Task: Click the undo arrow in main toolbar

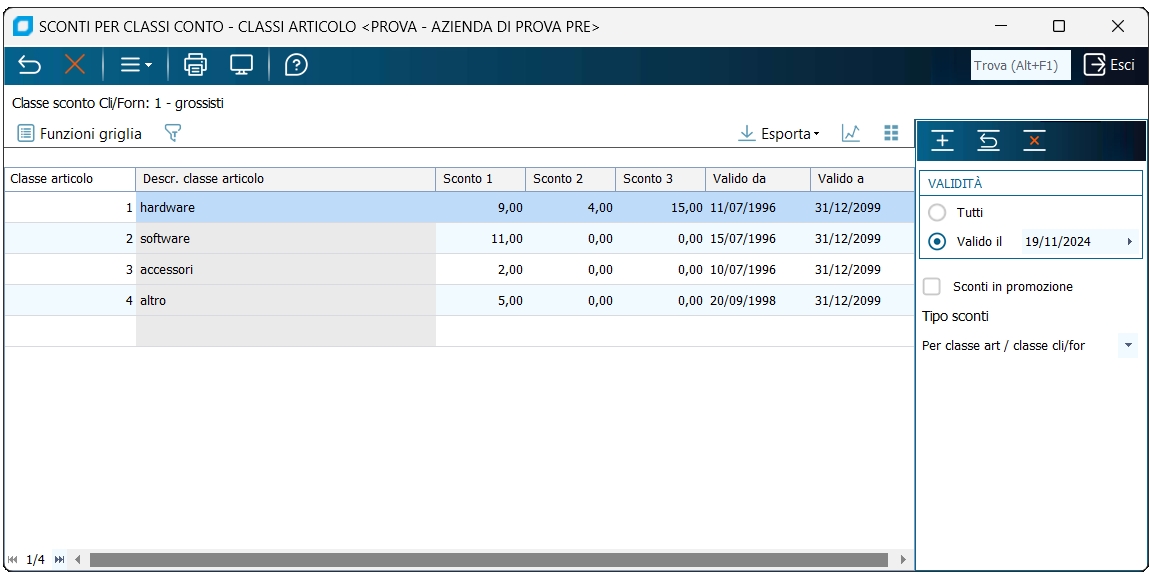Action: pos(29,65)
